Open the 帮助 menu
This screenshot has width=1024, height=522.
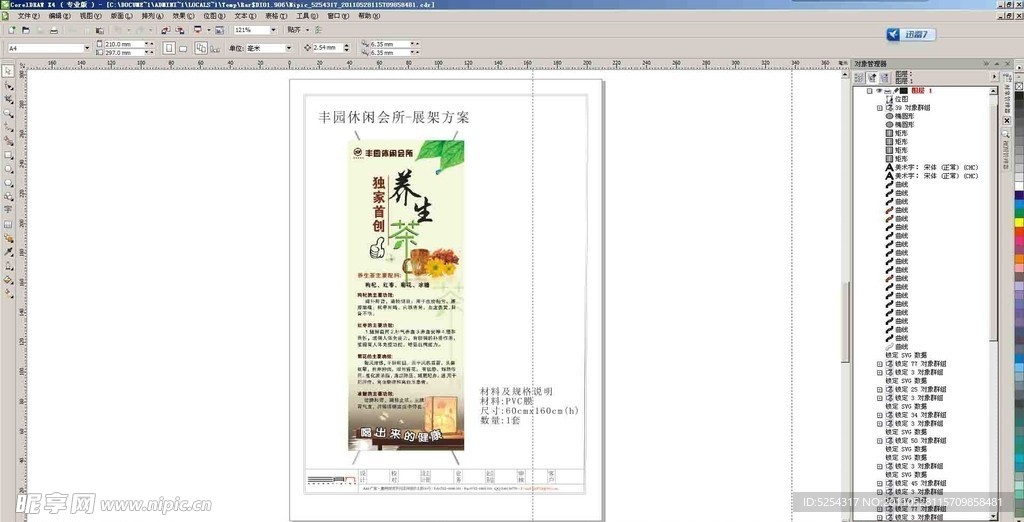369,16
